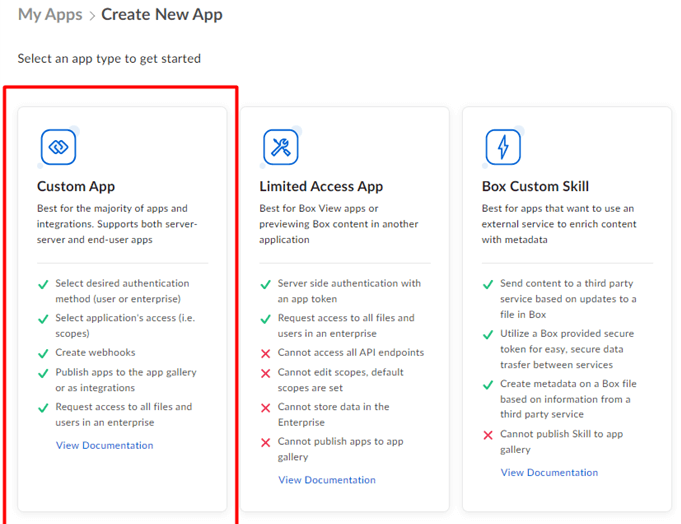Click red X beside Cannot edit scopes

pyautogui.click(x=265, y=373)
